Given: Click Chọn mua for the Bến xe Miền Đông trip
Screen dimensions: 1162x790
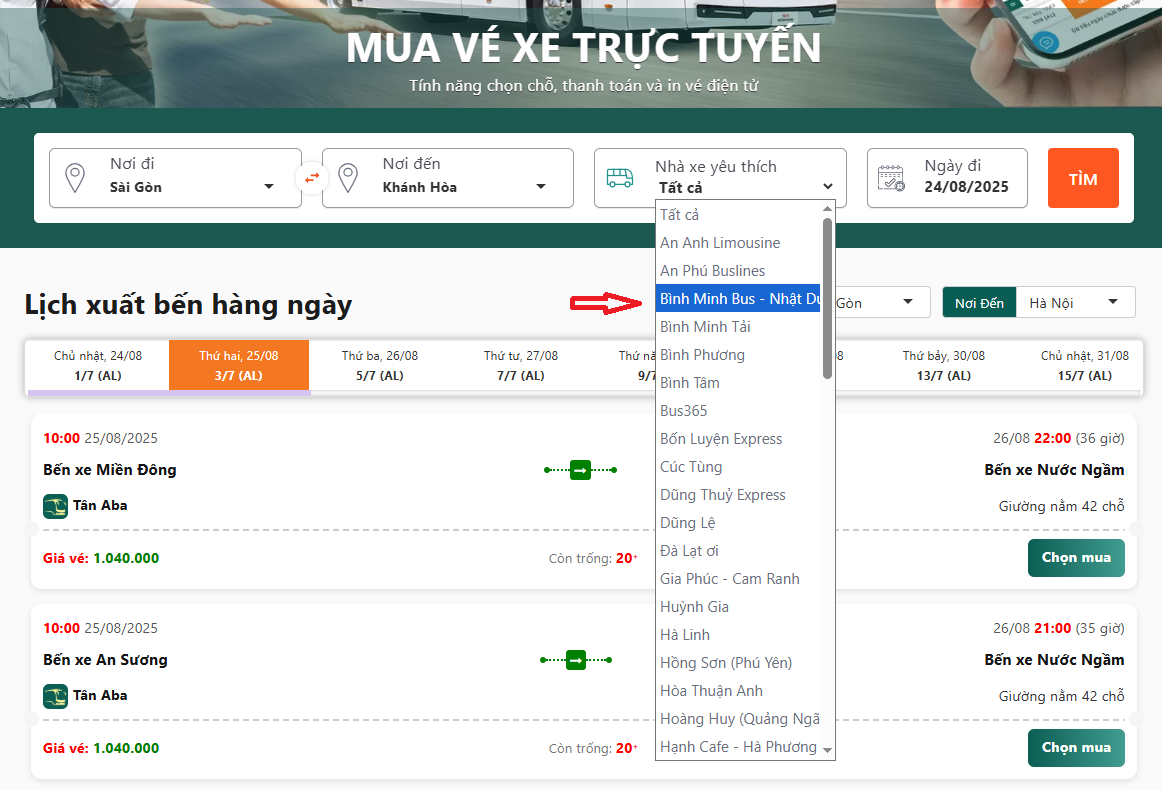Looking at the screenshot, I should click(1075, 558).
